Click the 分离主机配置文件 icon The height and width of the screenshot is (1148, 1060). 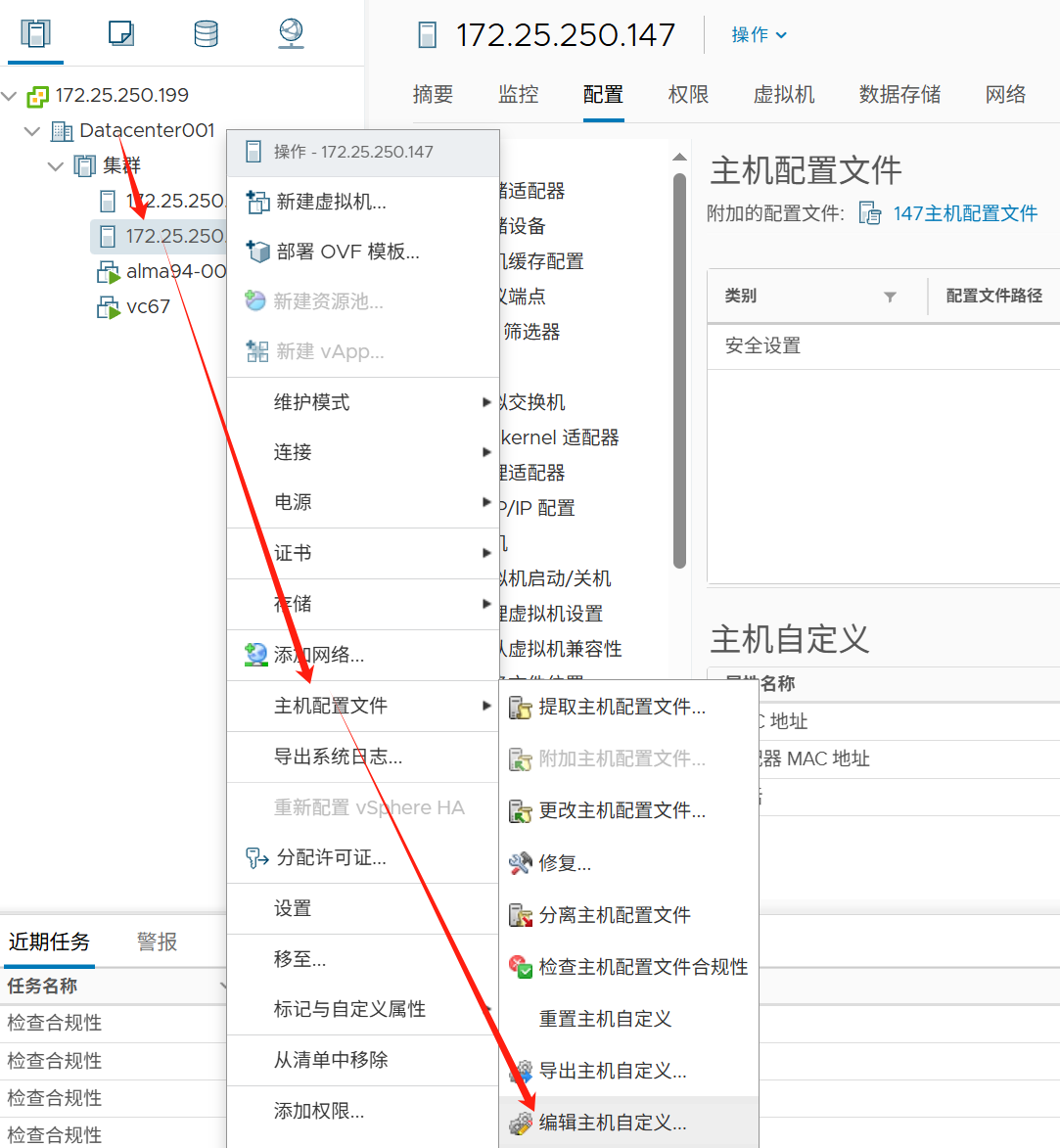[x=520, y=915]
